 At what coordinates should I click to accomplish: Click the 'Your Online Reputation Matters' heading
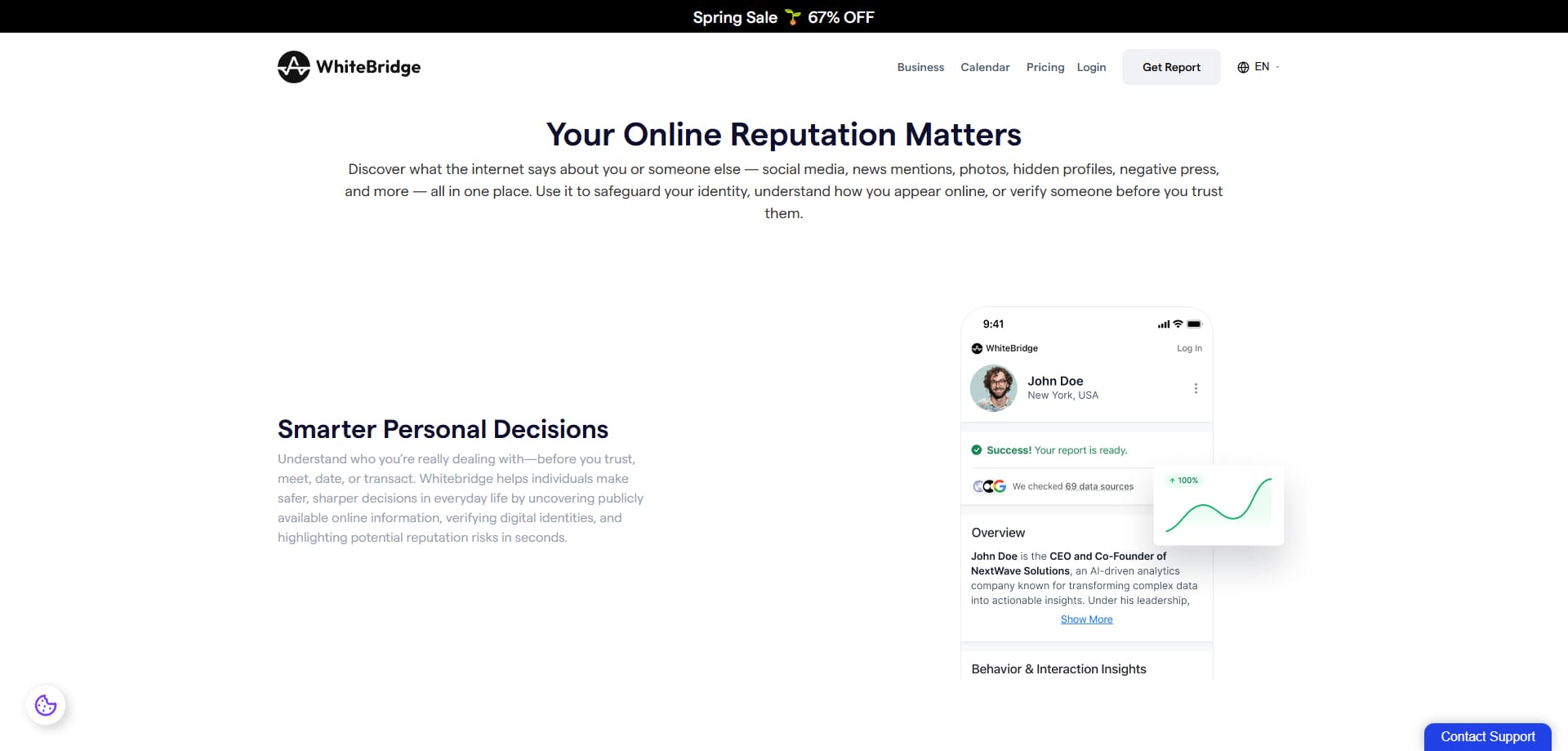[x=784, y=134]
